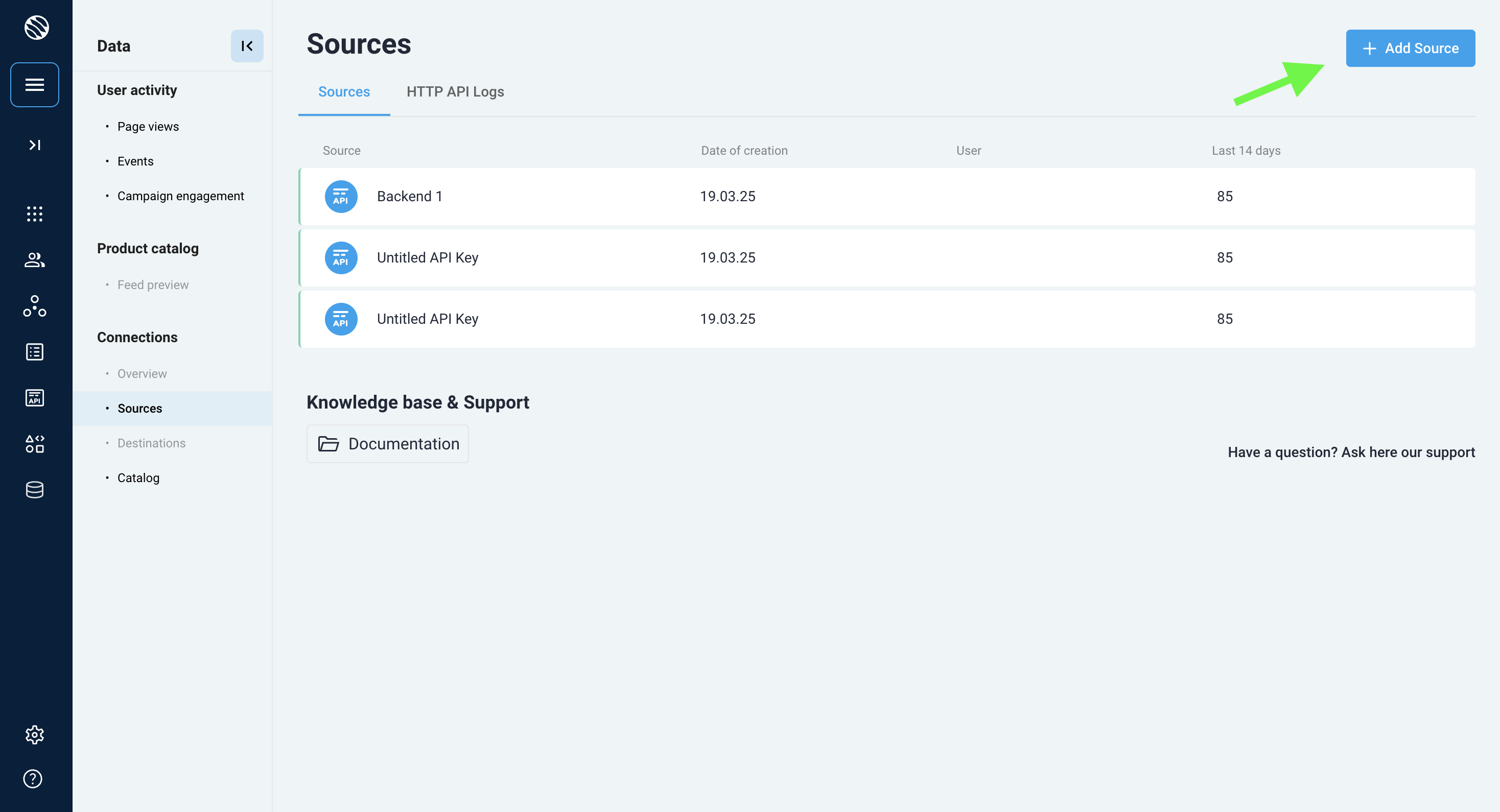
Task: Open Page views in User activity
Action: coord(148,126)
